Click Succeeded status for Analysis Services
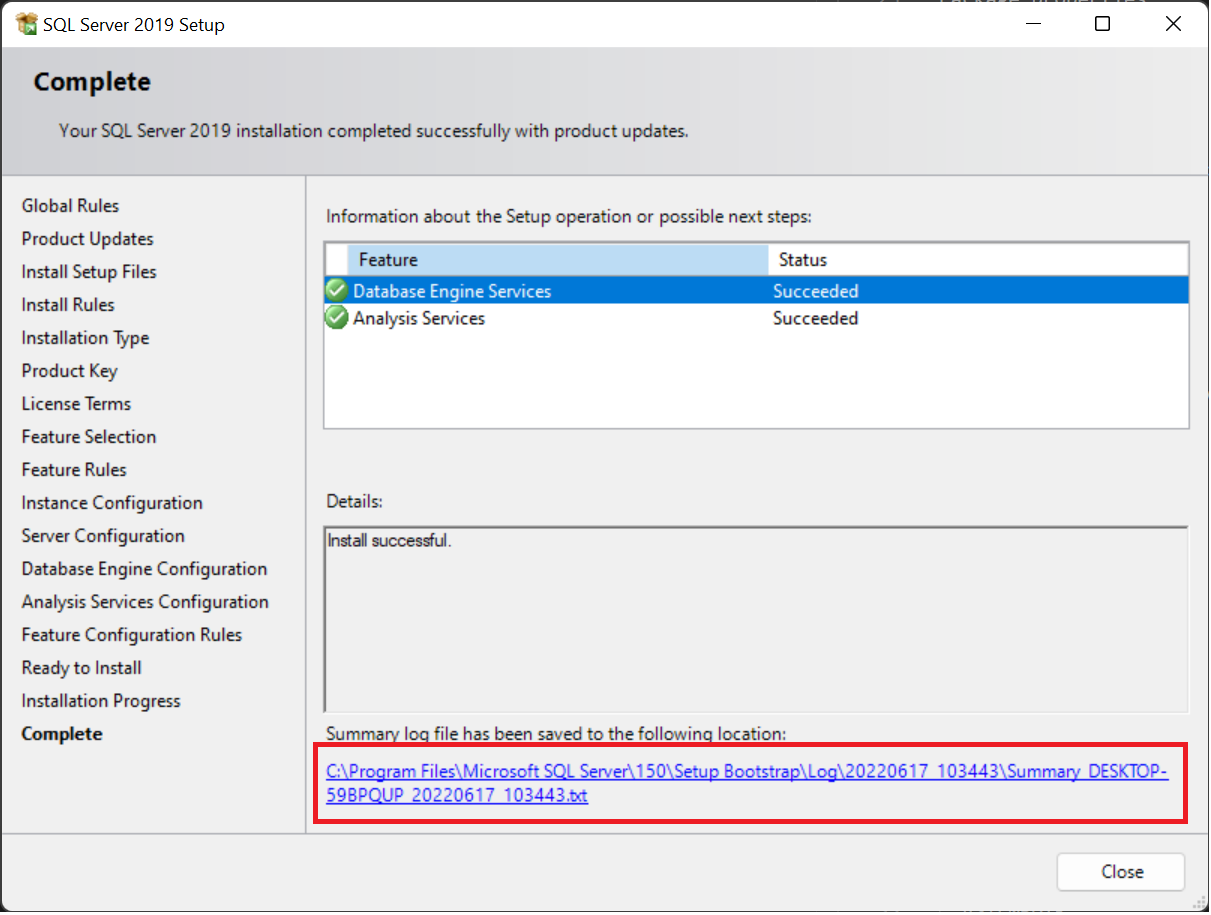 pos(815,318)
